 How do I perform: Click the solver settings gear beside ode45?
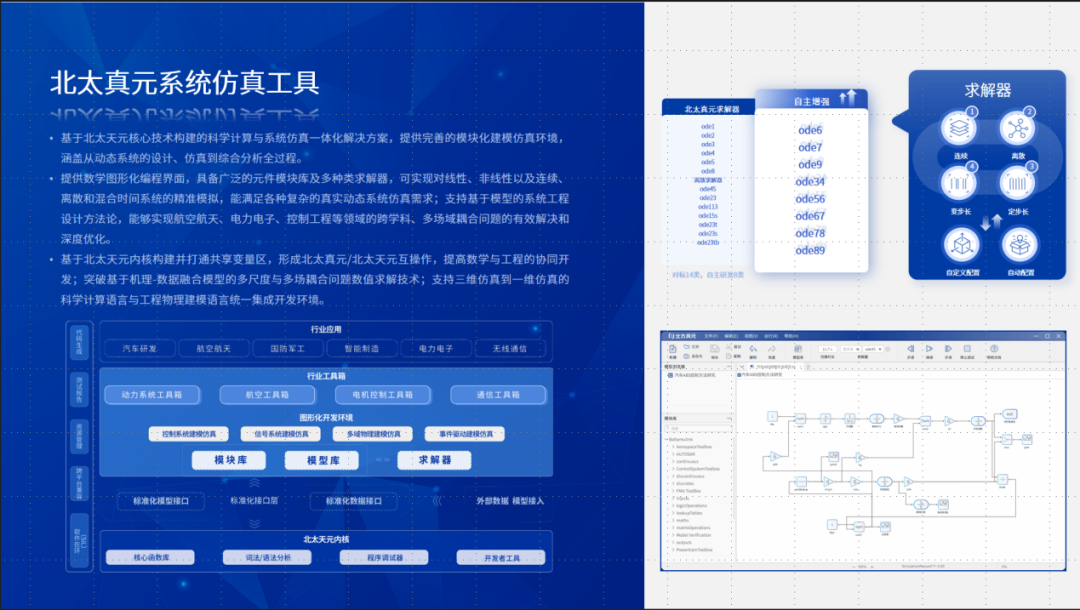pyautogui.click(x=887, y=349)
